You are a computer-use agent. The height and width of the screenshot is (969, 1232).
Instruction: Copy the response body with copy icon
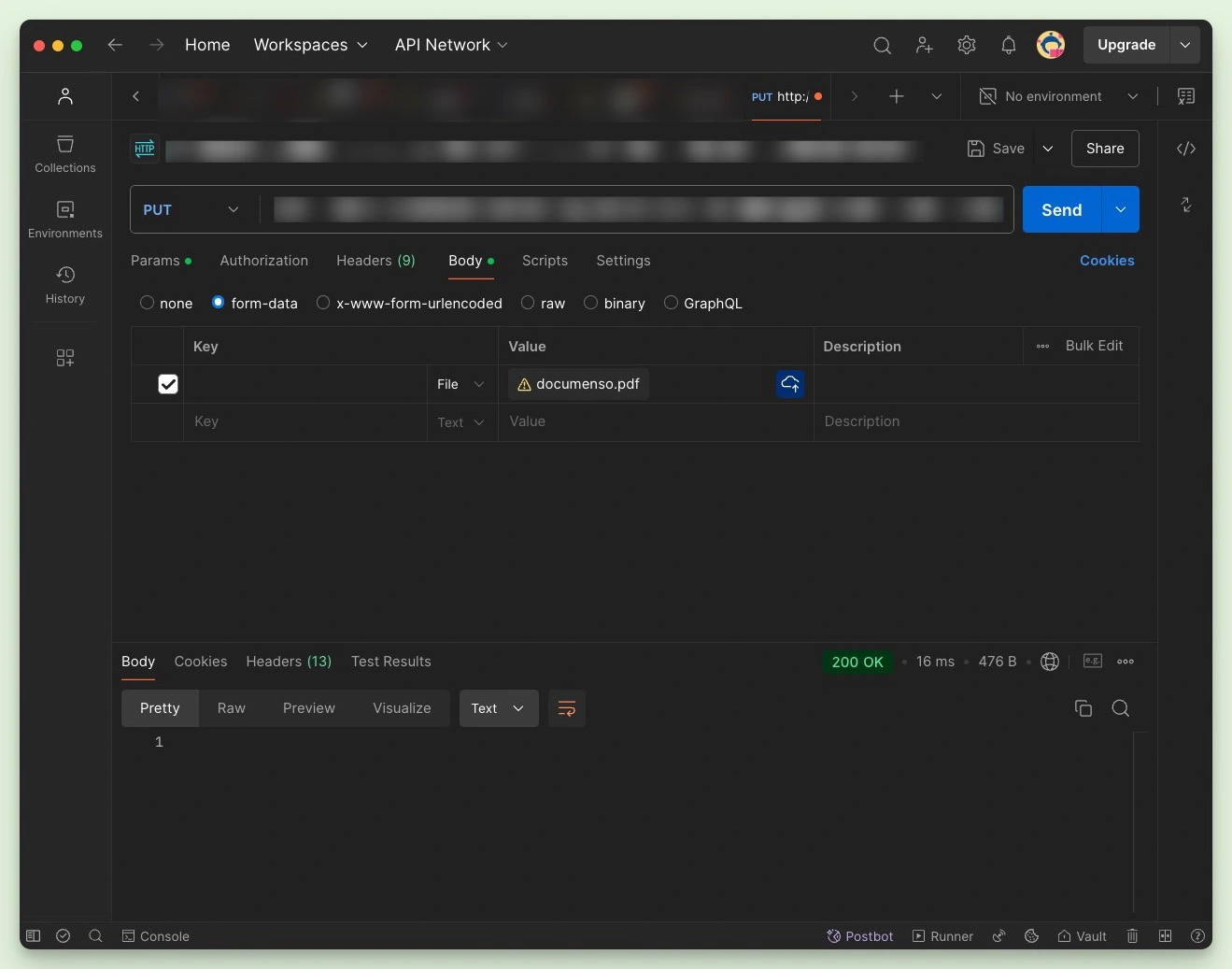click(1083, 708)
